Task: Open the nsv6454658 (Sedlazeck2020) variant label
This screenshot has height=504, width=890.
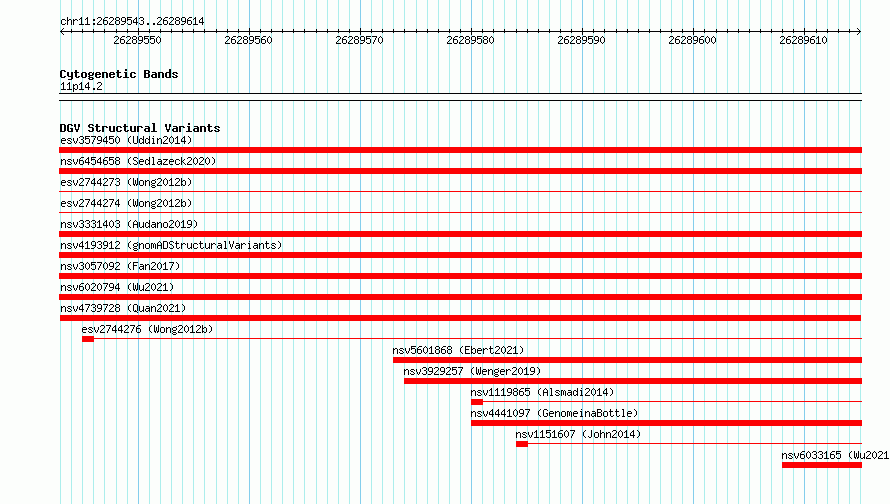Action: pyautogui.click(x=138, y=161)
